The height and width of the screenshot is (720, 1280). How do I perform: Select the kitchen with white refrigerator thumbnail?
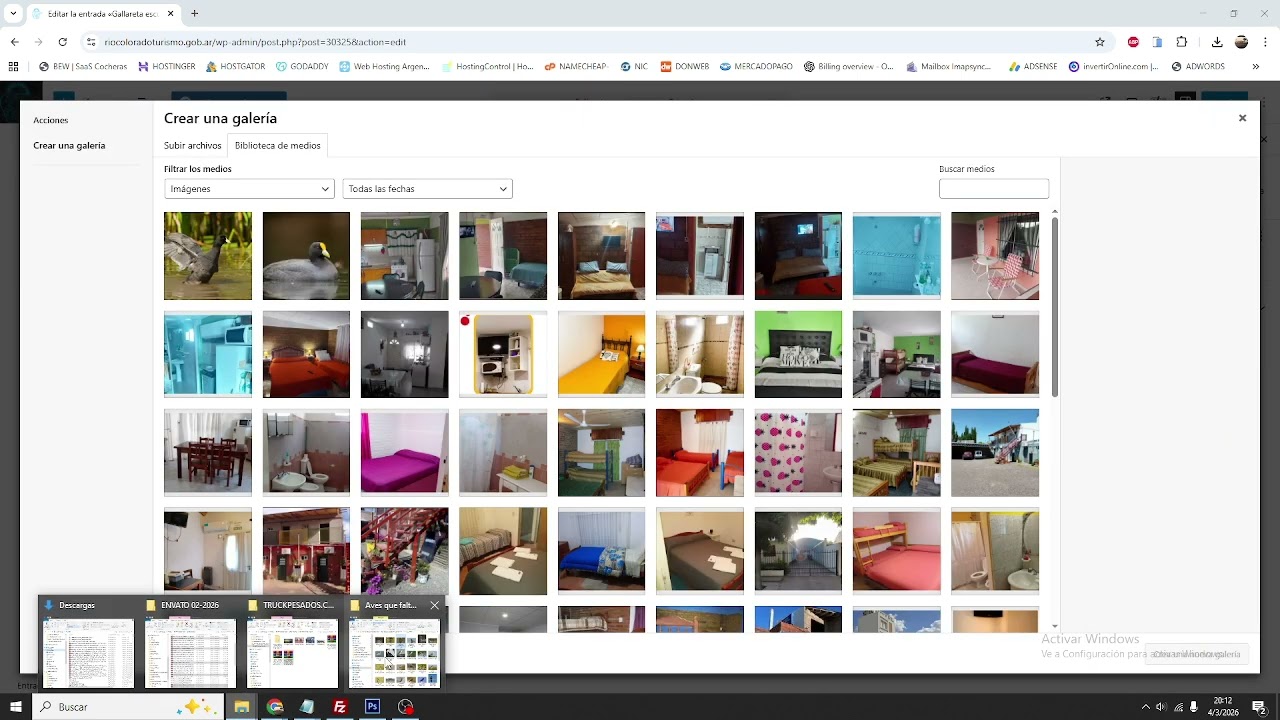pos(405,256)
